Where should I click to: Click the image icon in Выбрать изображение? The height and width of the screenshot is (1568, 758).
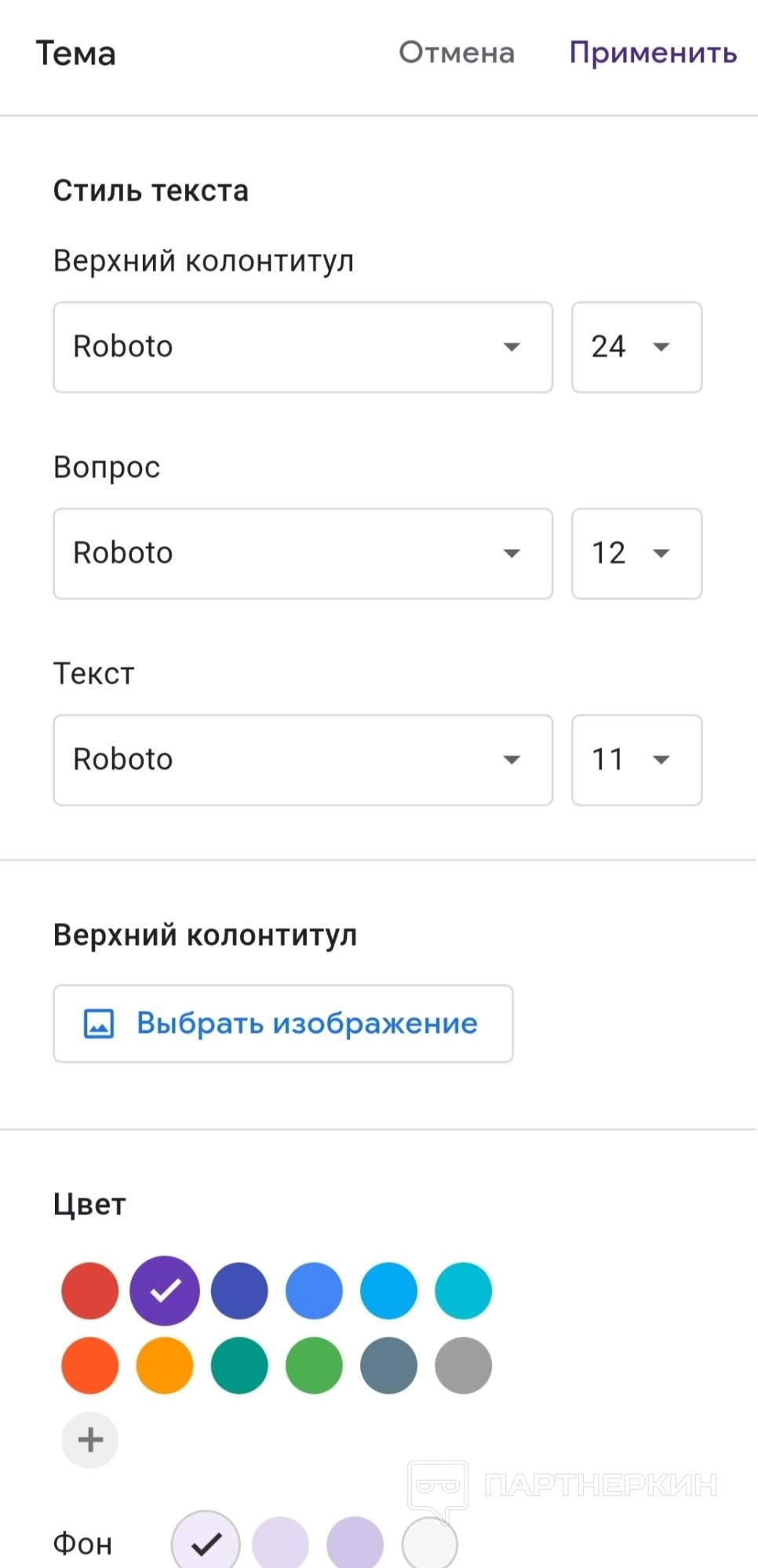[x=99, y=1024]
